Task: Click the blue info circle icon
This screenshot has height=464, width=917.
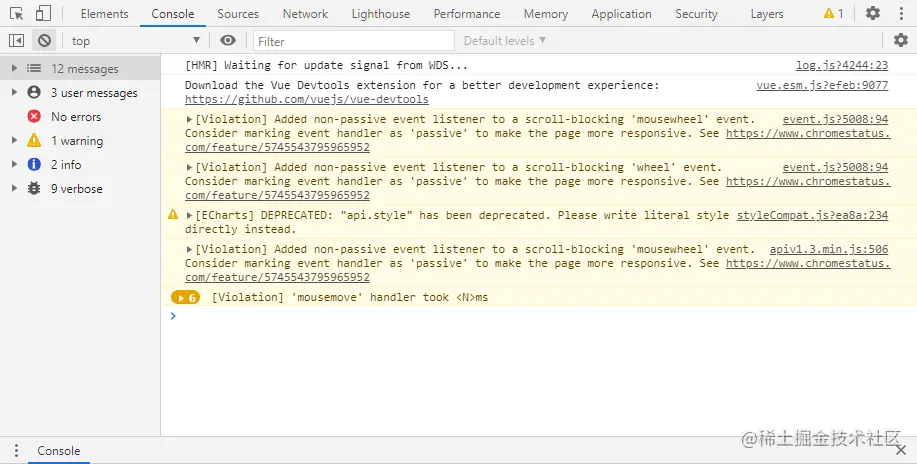Action: point(34,164)
